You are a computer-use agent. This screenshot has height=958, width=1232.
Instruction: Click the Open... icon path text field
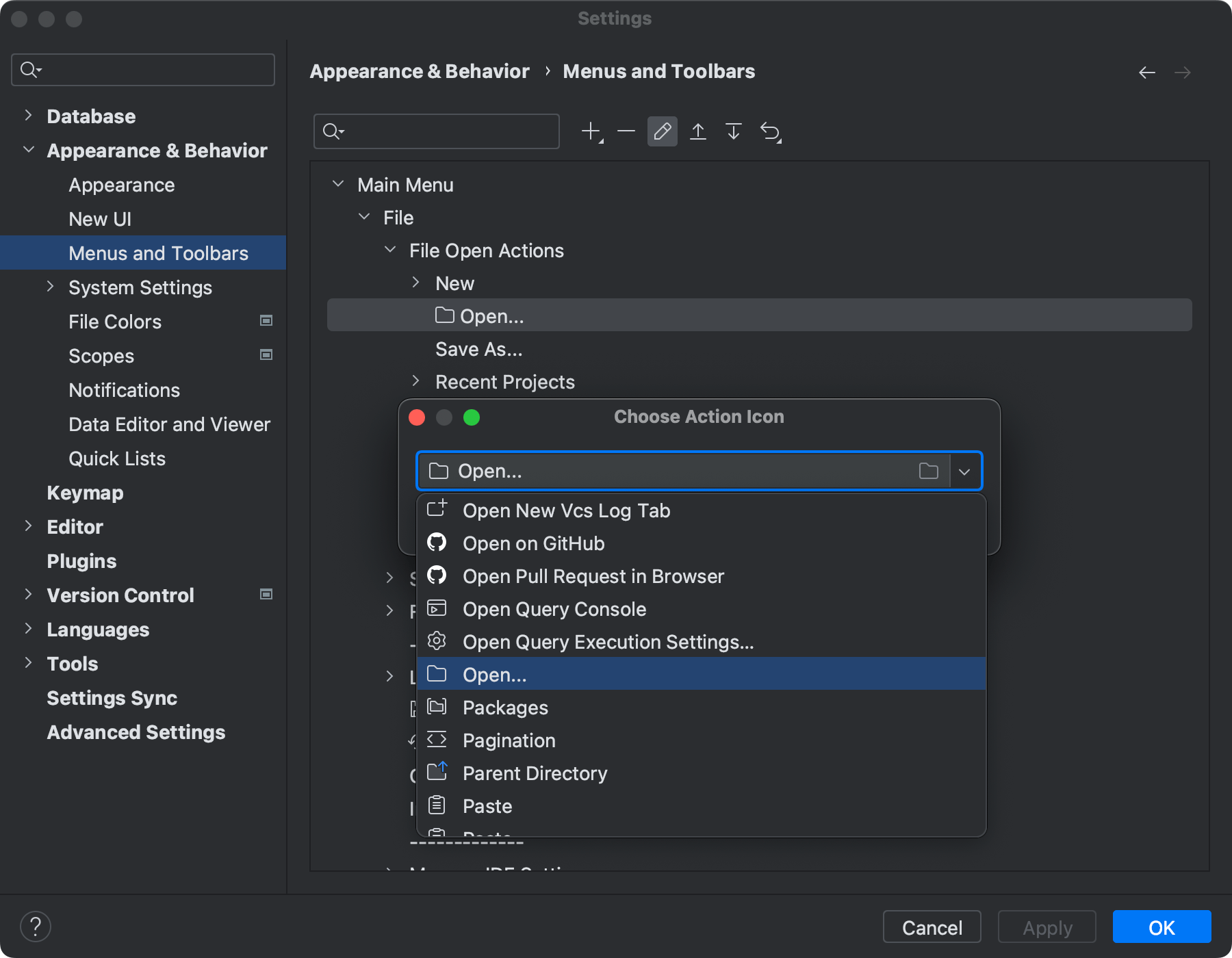click(x=683, y=471)
